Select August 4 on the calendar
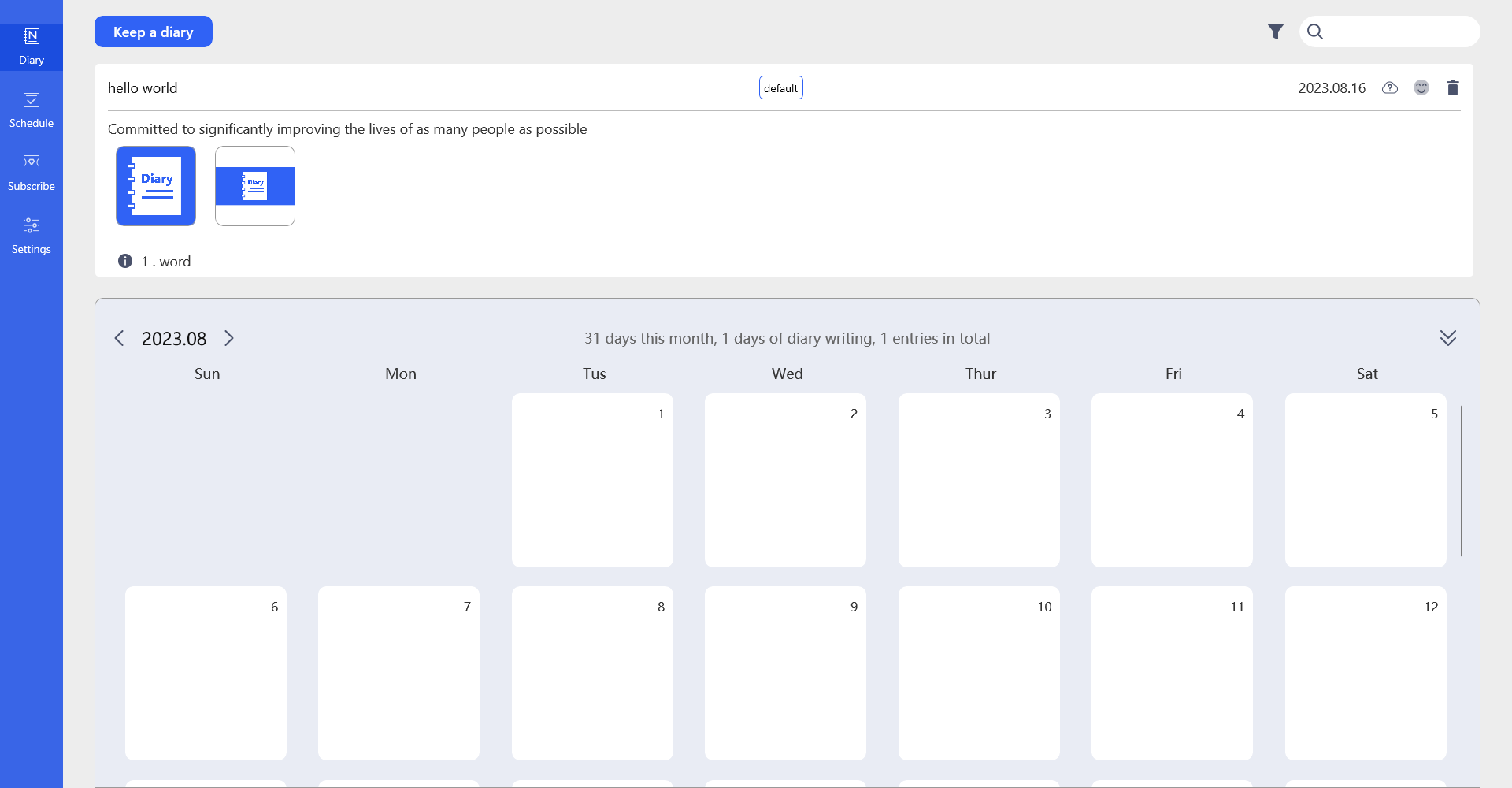The height and width of the screenshot is (788, 1512). [x=1172, y=480]
